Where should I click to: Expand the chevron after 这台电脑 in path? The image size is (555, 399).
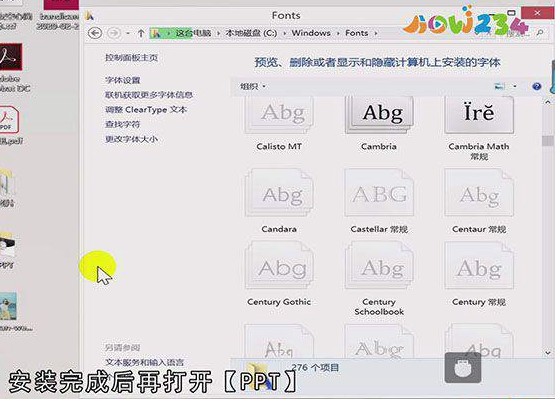(218, 33)
